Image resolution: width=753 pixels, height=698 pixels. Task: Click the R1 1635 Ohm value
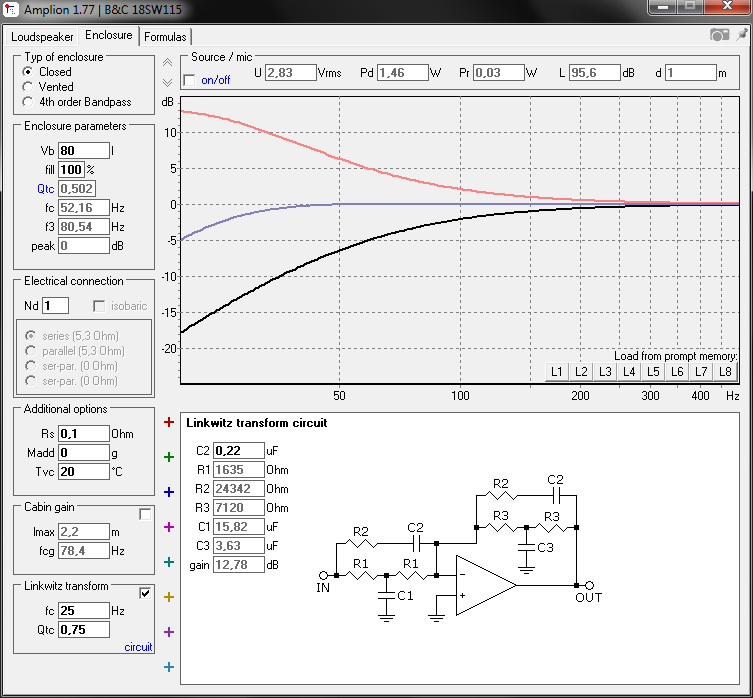[239, 469]
